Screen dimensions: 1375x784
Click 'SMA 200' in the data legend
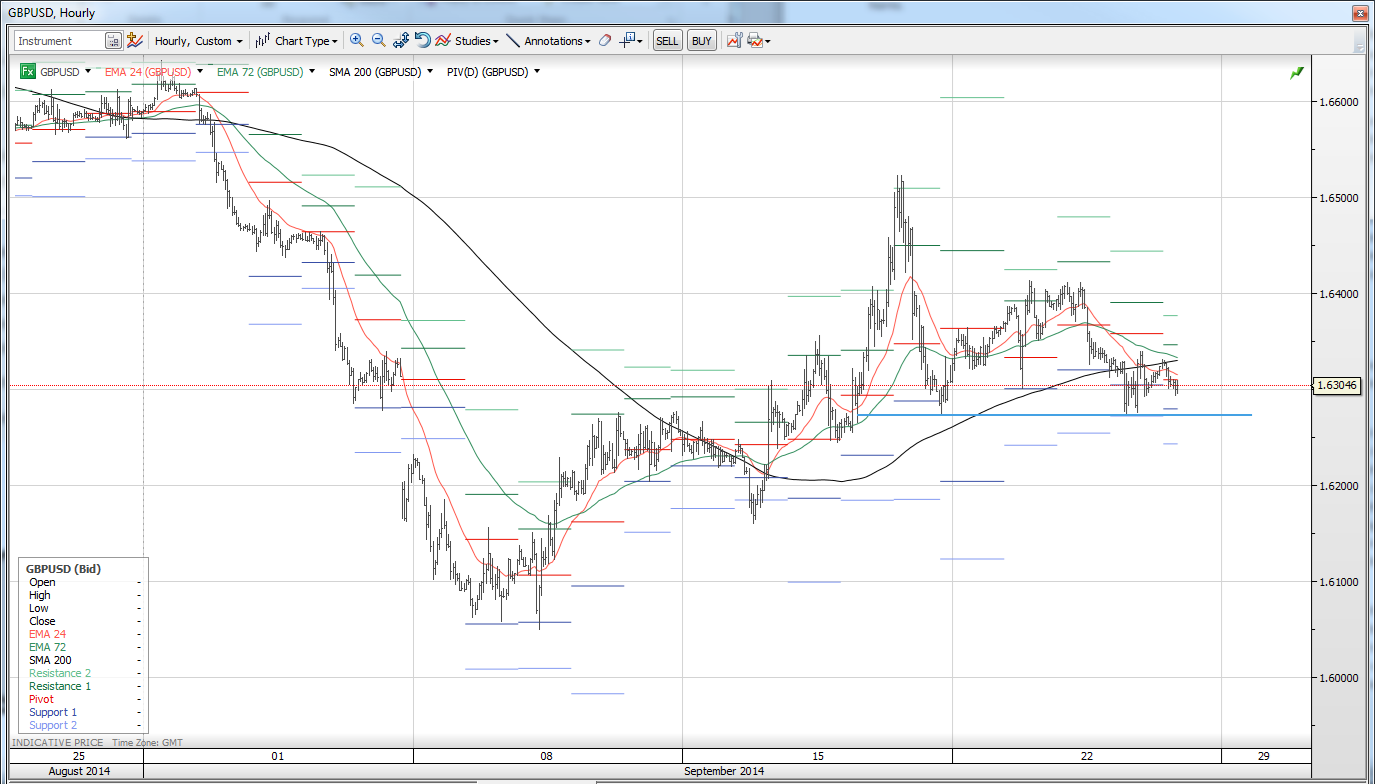(50, 660)
